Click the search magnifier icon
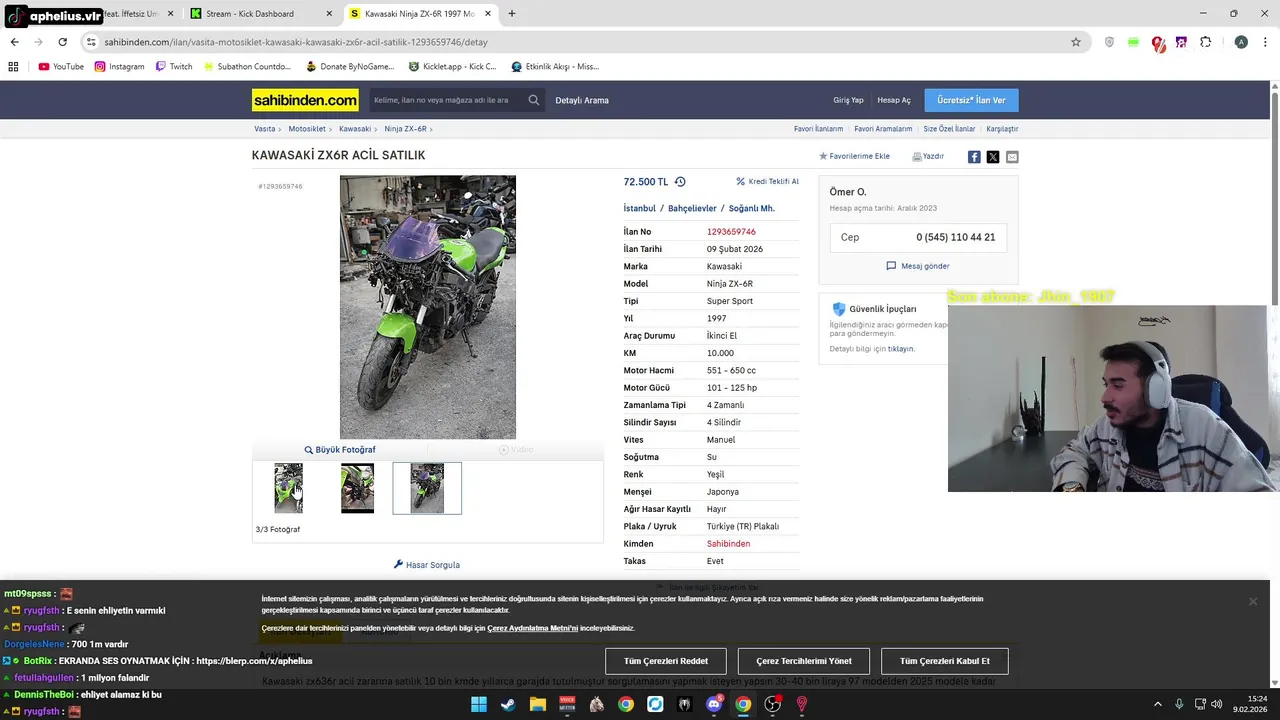Image resolution: width=1280 pixels, height=720 pixels. [534, 100]
